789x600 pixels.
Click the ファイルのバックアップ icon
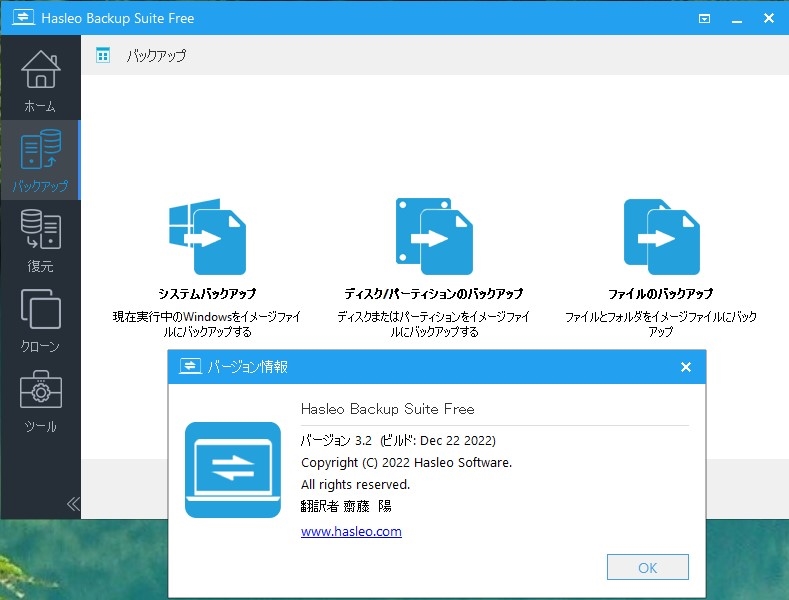pyautogui.click(x=661, y=237)
